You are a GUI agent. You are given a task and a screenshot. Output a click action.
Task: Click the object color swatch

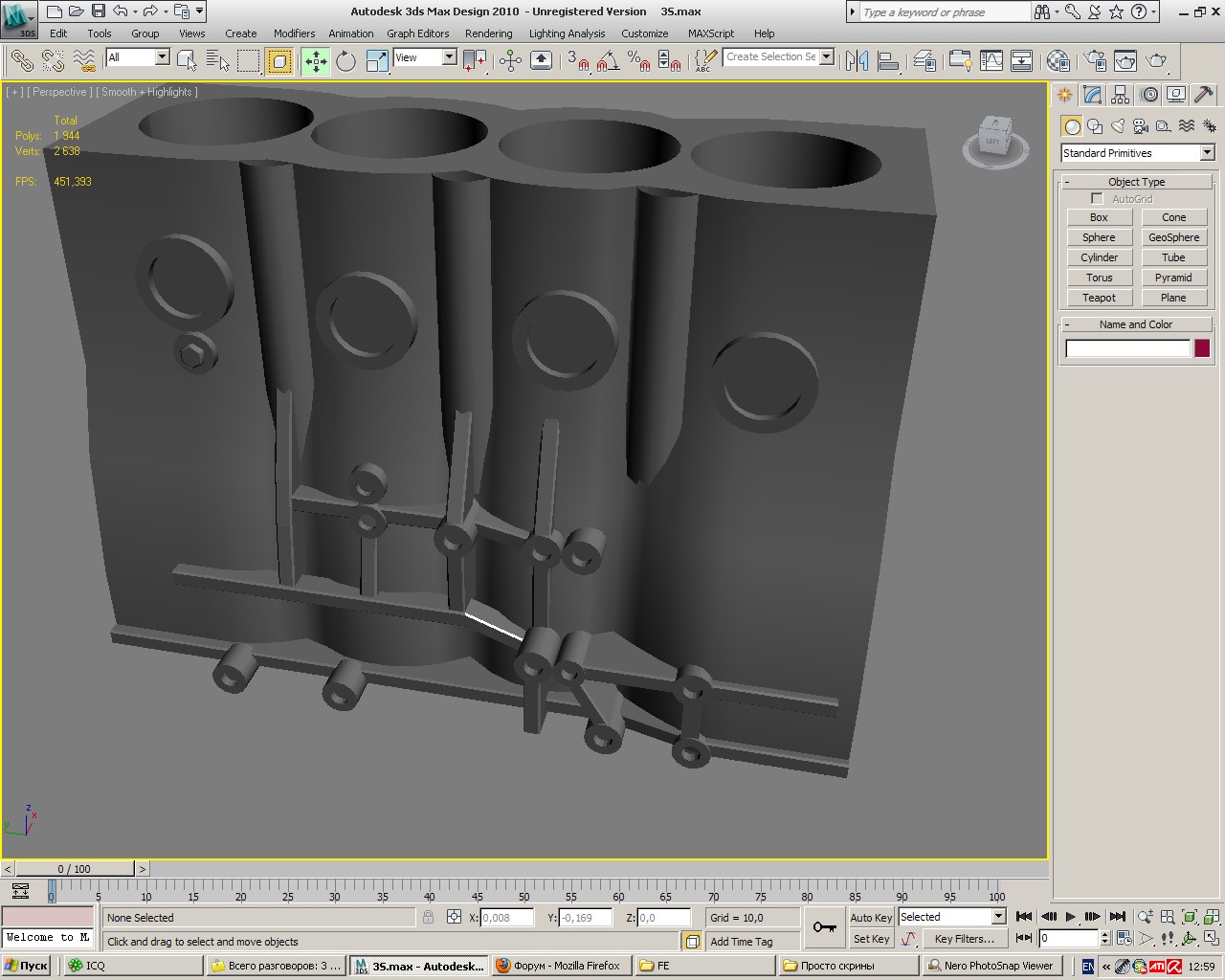click(x=1202, y=348)
